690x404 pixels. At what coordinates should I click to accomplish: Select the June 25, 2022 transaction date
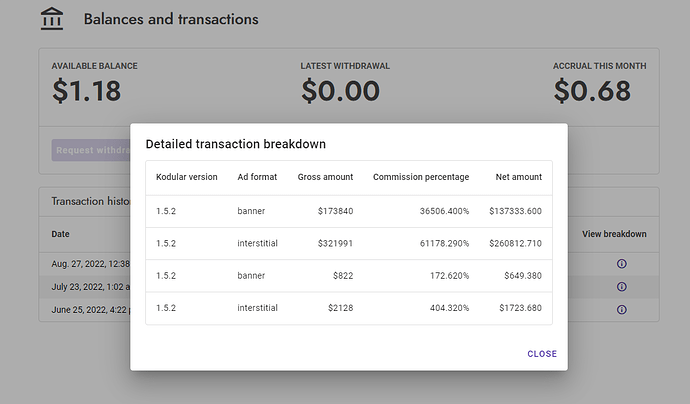pyautogui.click(x=90, y=310)
